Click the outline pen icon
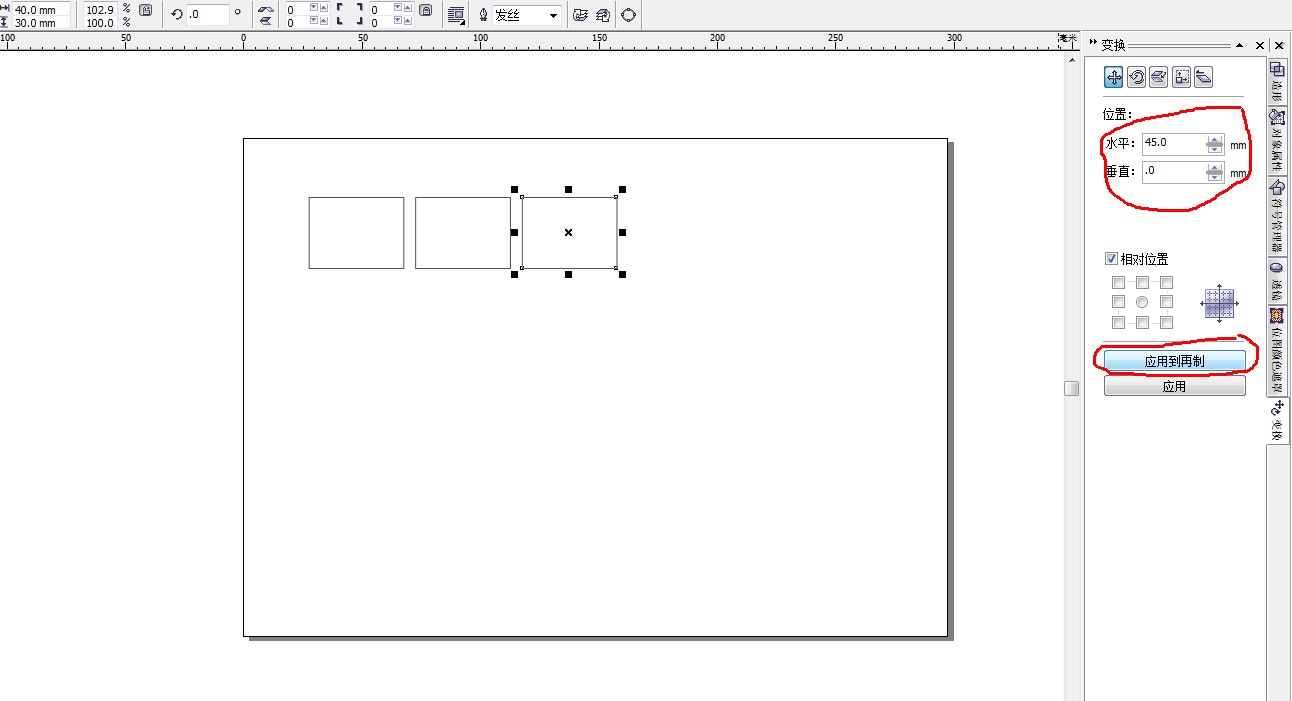The image size is (1292, 701). [x=483, y=15]
